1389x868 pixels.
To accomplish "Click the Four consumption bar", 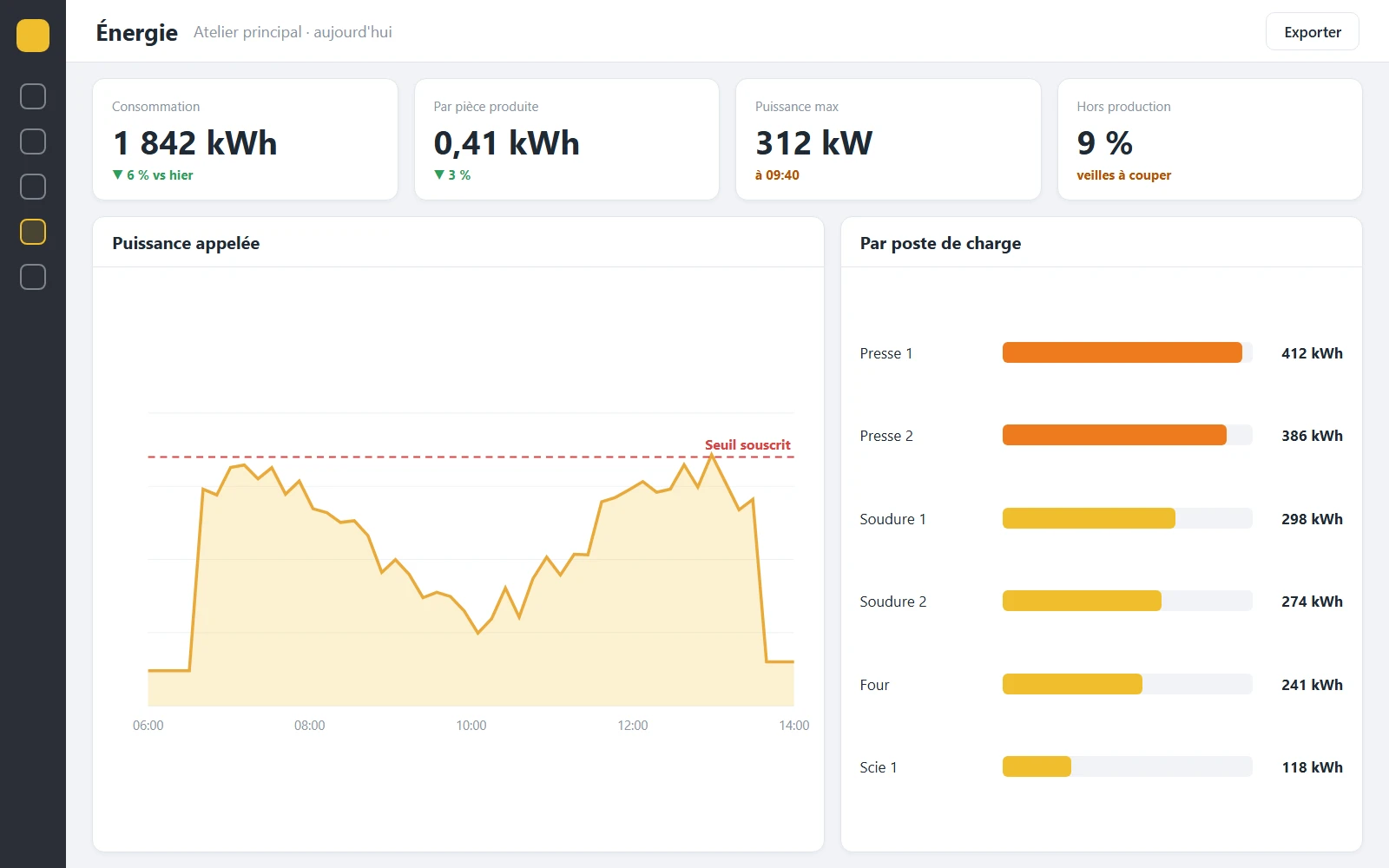I will (x=1127, y=684).
